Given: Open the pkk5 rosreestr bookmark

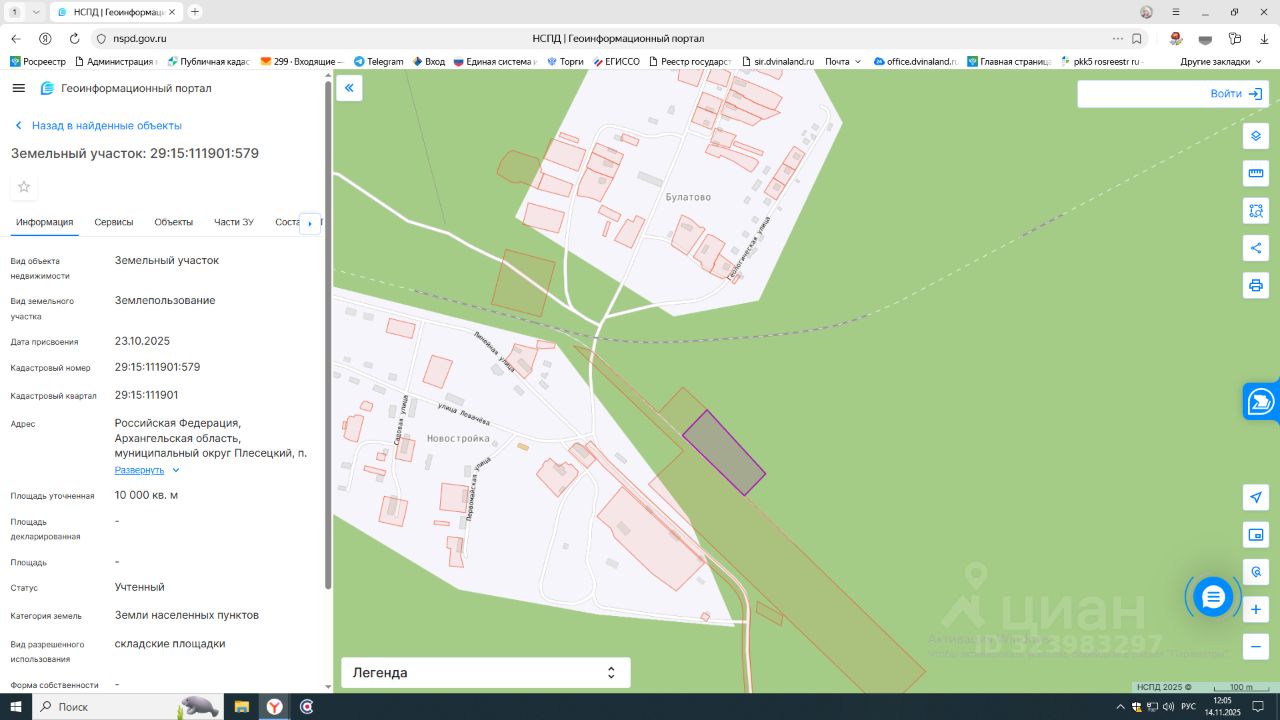Looking at the screenshot, I should pos(1101,62).
